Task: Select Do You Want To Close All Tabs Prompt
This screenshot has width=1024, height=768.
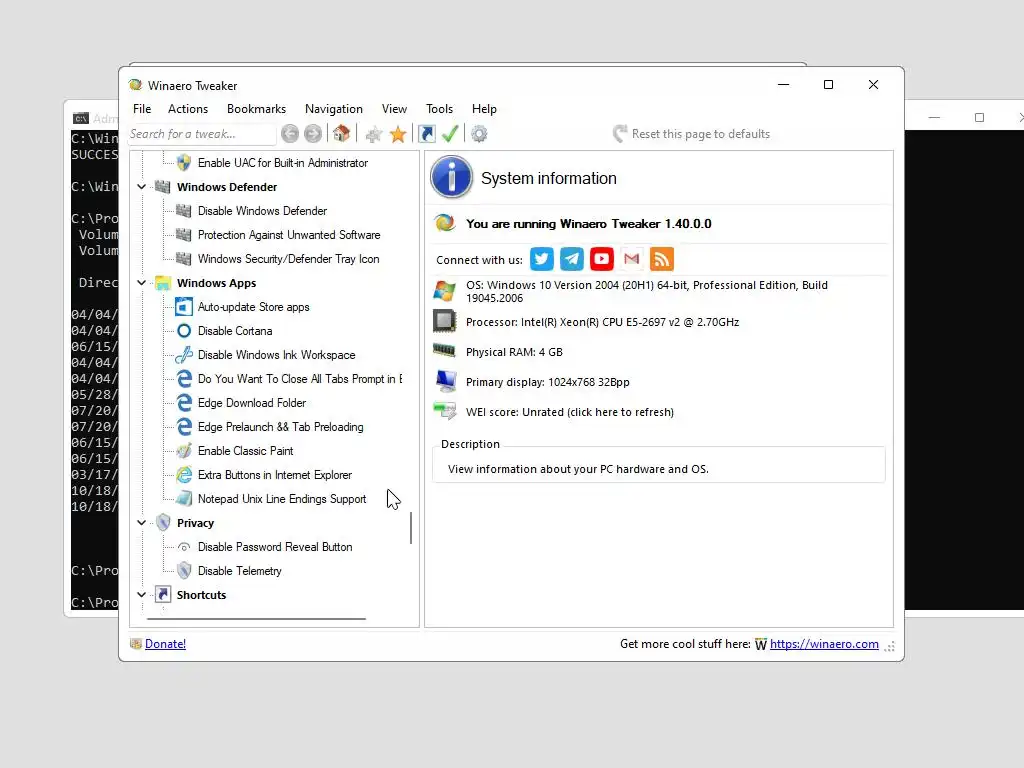Action: pos(300,379)
